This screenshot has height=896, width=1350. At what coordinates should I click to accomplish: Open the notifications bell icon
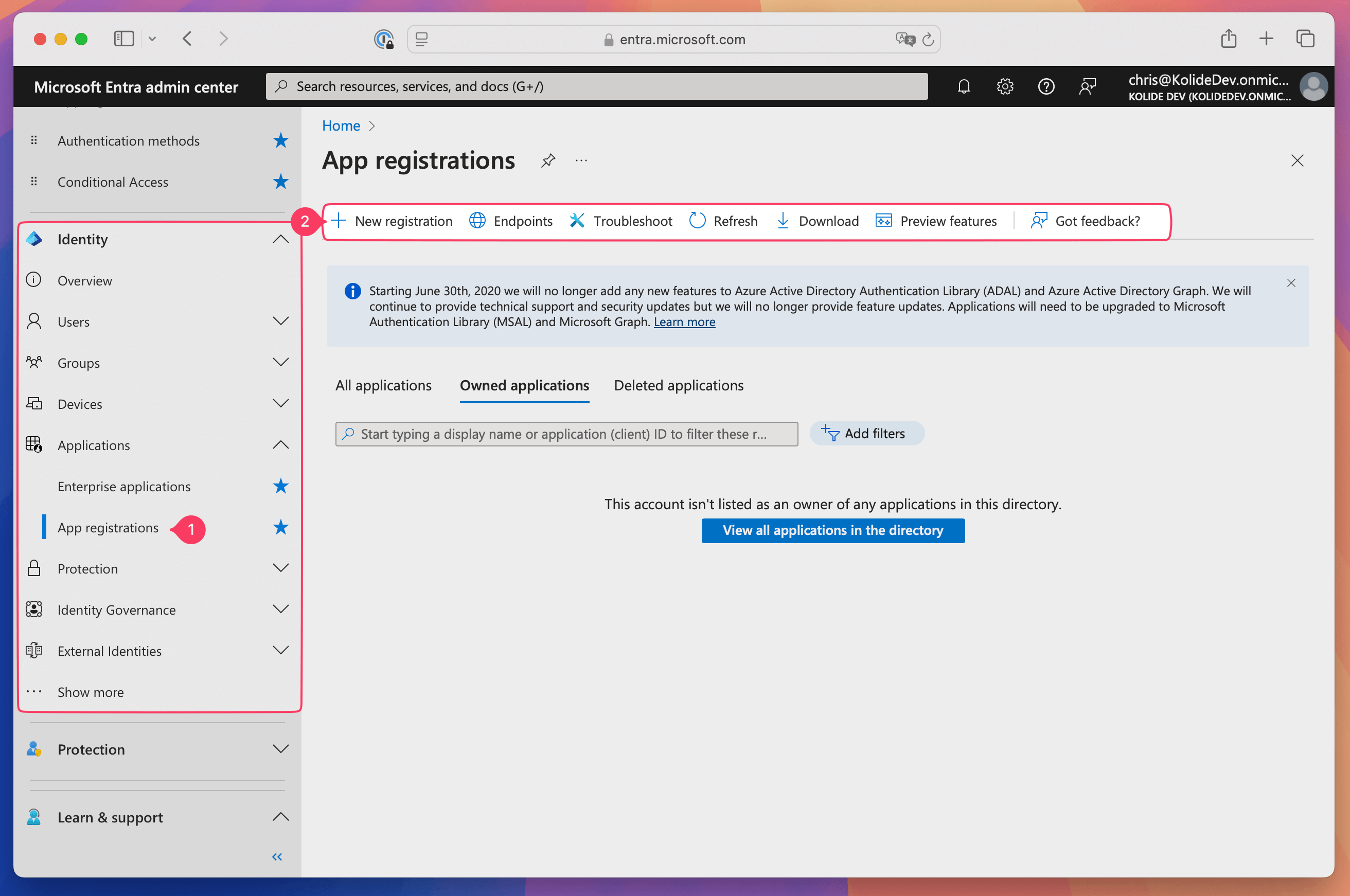tap(964, 86)
